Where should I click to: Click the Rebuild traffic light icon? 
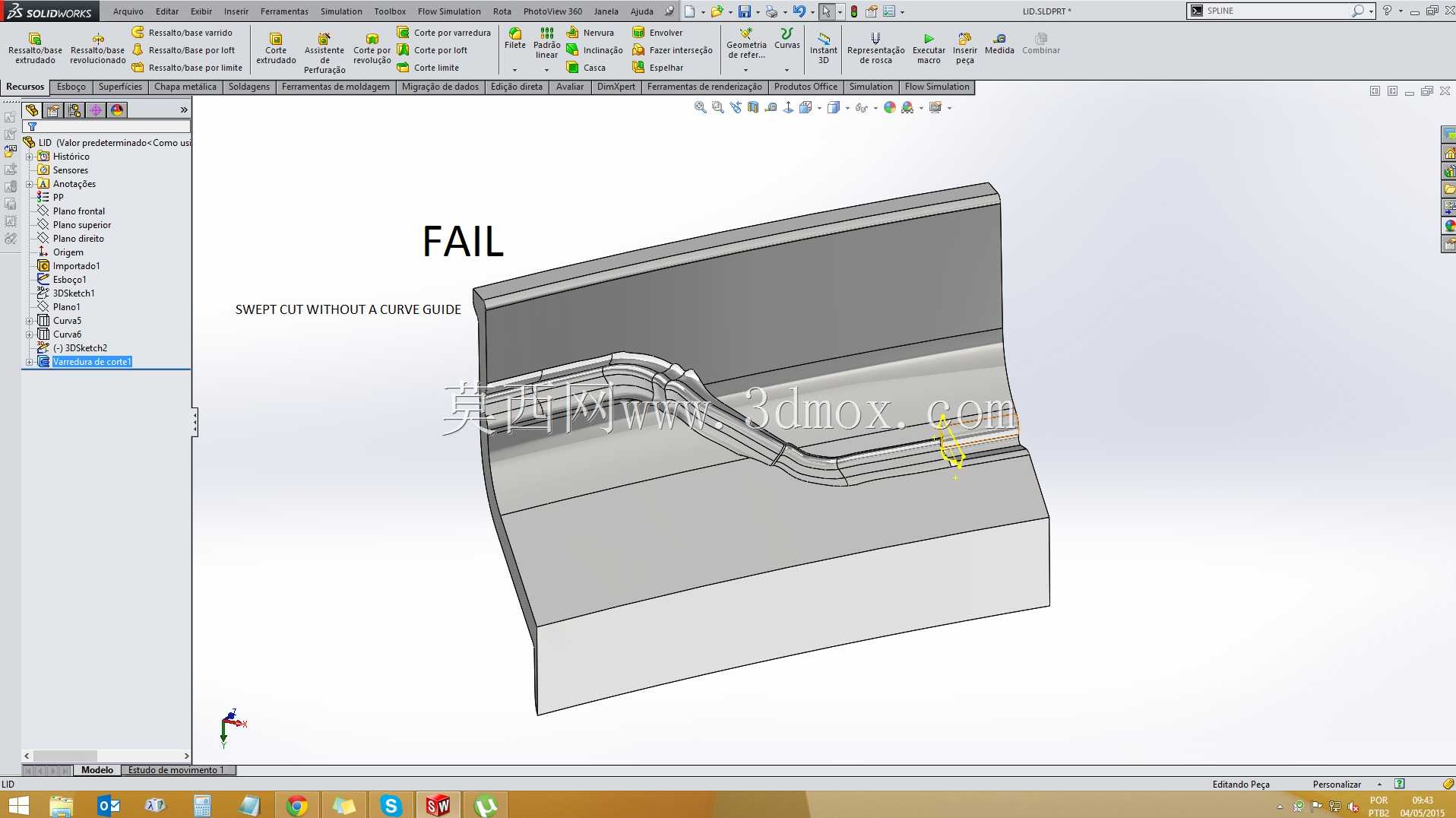[854, 11]
